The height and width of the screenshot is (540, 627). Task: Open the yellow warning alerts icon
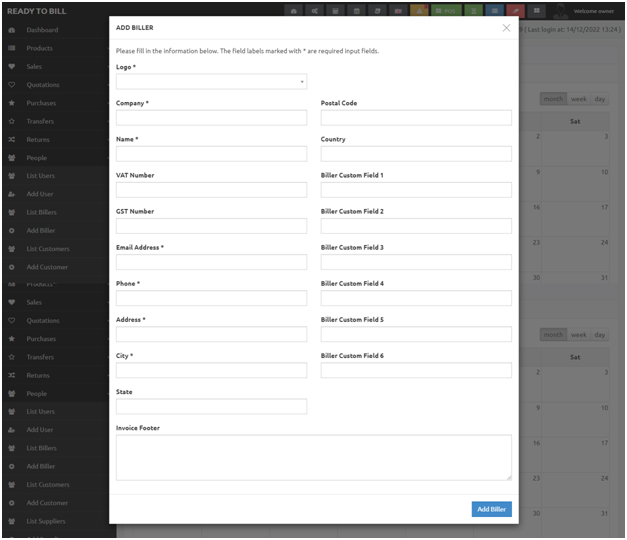419,11
